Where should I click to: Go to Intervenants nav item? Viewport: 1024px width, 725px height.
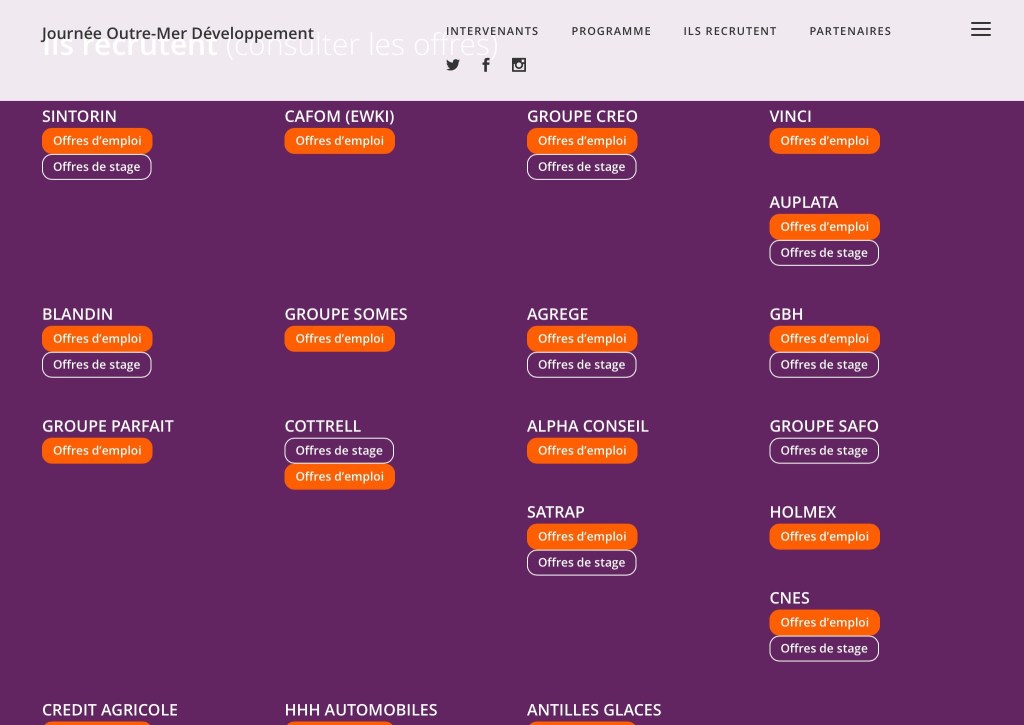click(492, 31)
